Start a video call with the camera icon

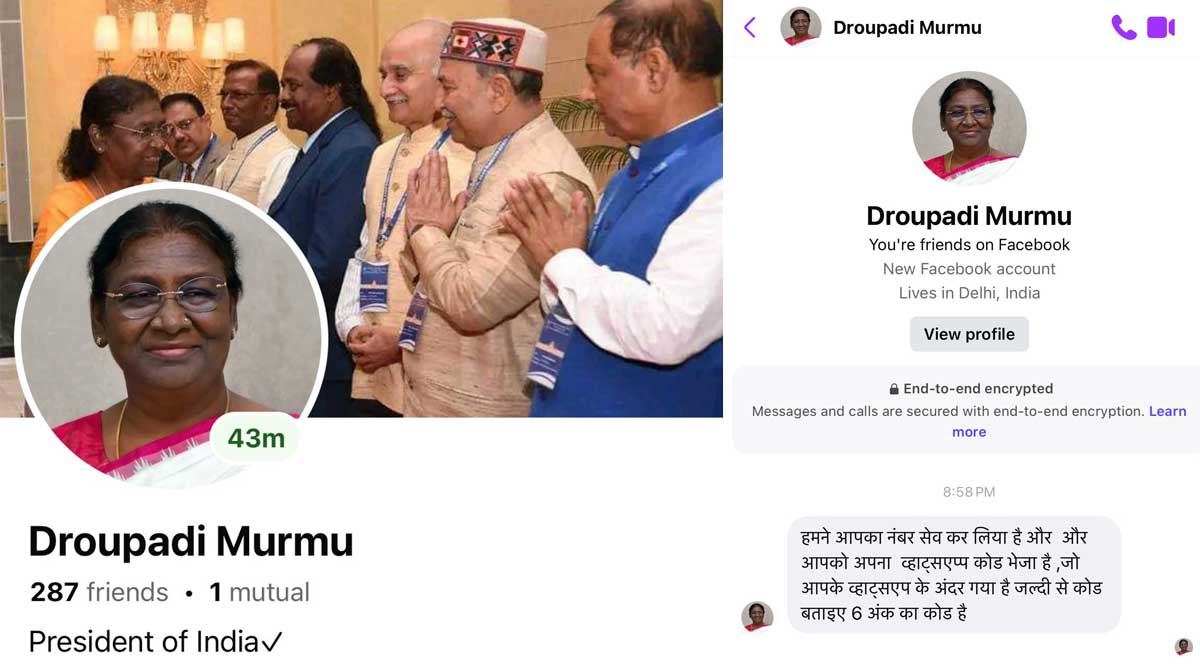[x=1161, y=28]
